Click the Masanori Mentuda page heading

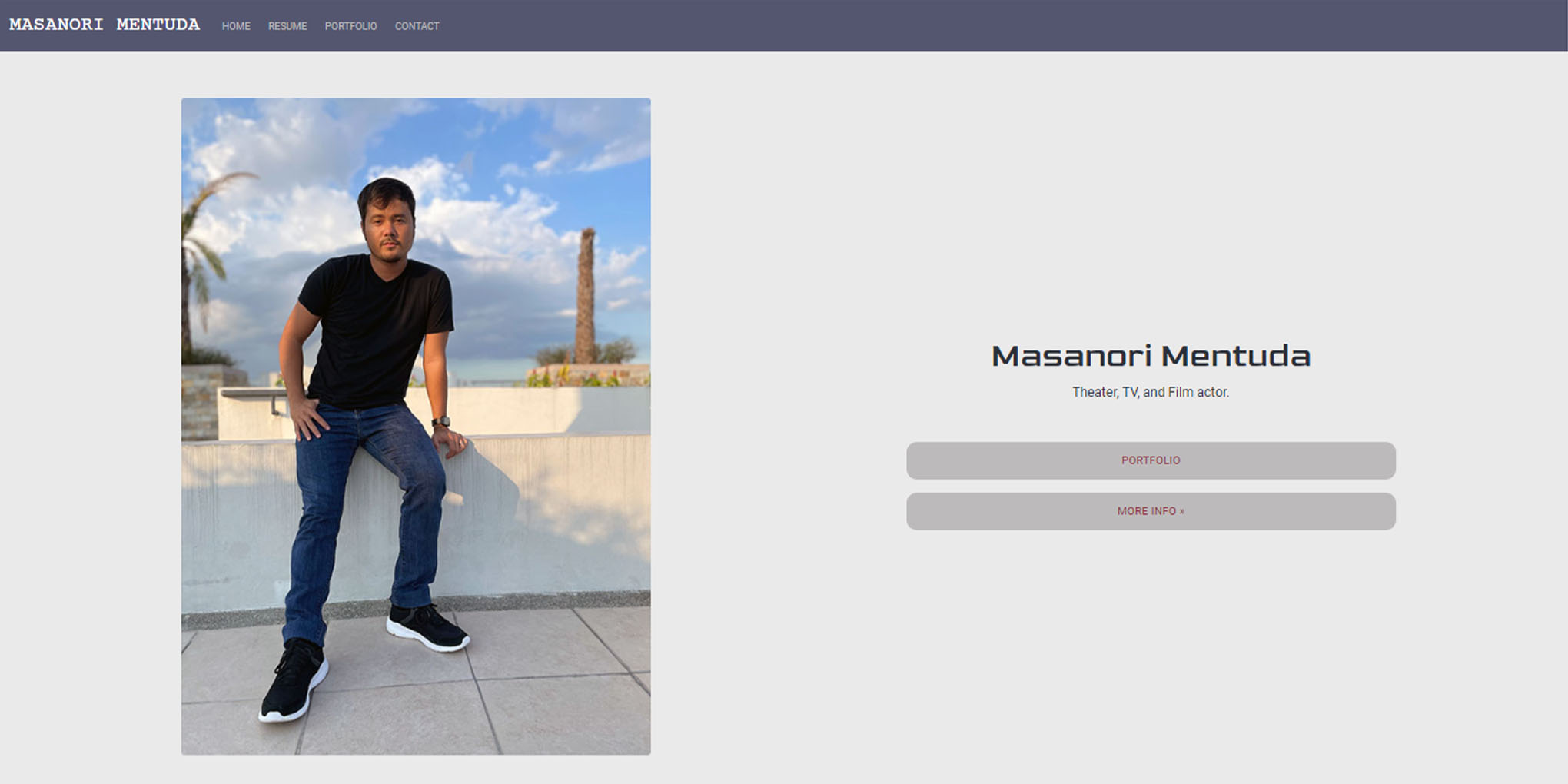pyautogui.click(x=1151, y=355)
